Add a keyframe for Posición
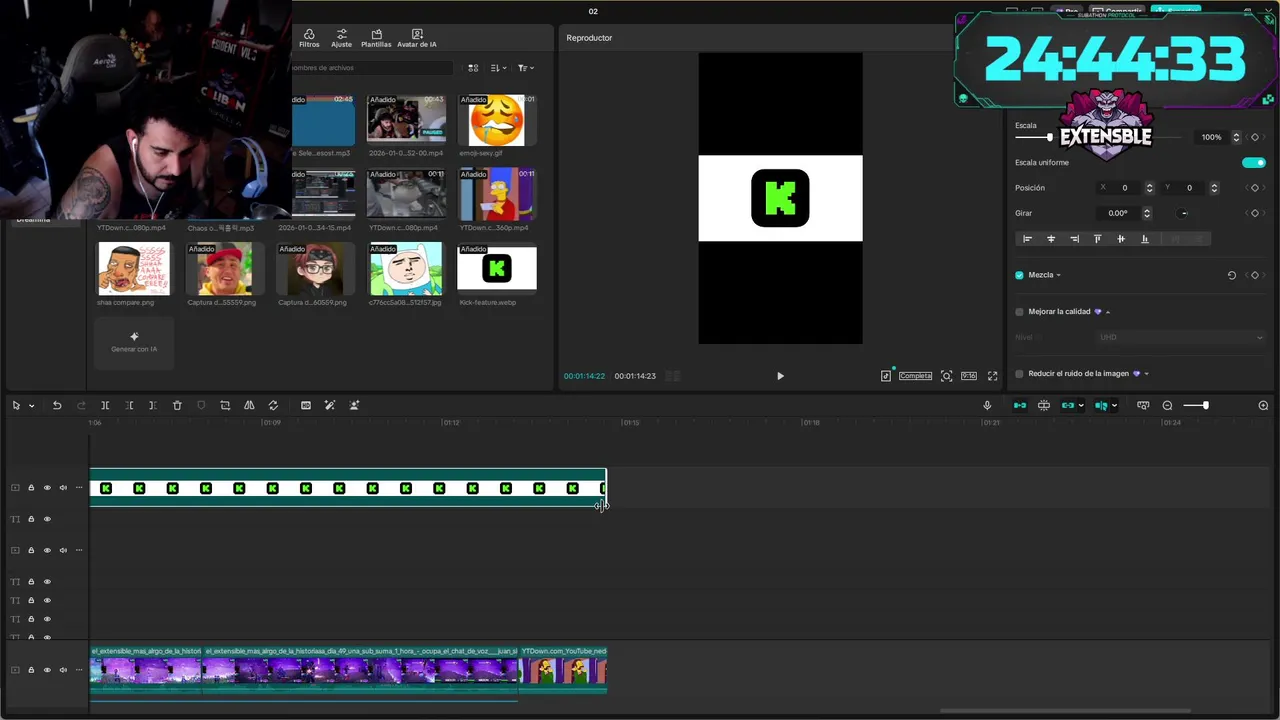 pos(1255,188)
